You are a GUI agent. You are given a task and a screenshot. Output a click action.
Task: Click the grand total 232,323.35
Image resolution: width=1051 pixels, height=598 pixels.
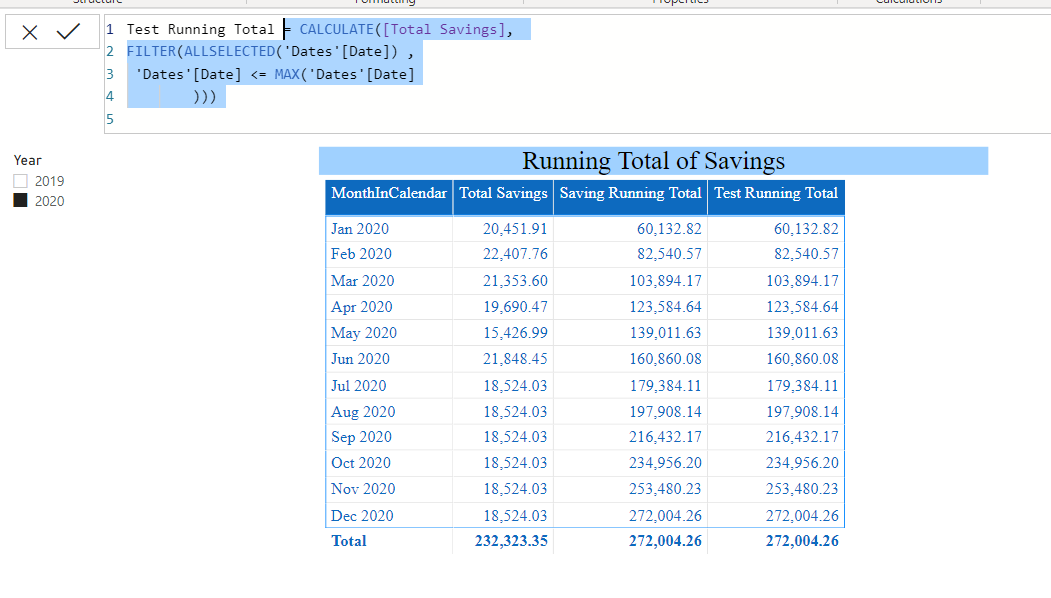tap(511, 541)
